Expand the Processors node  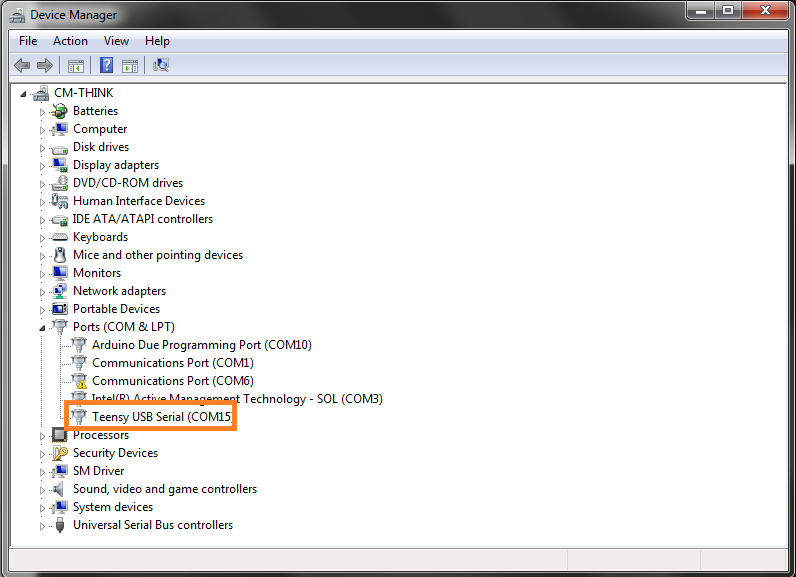[x=43, y=436]
